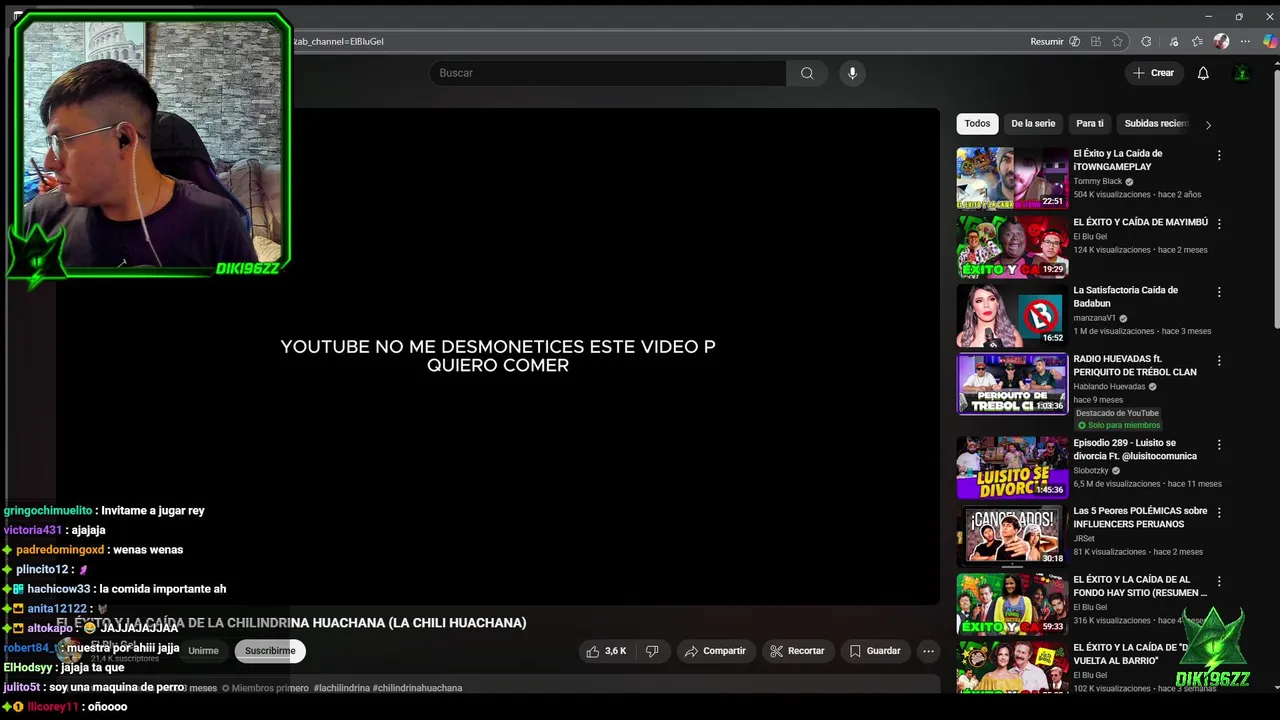Open Cancelados influencers peruanos thumbnail

pos(1012,535)
